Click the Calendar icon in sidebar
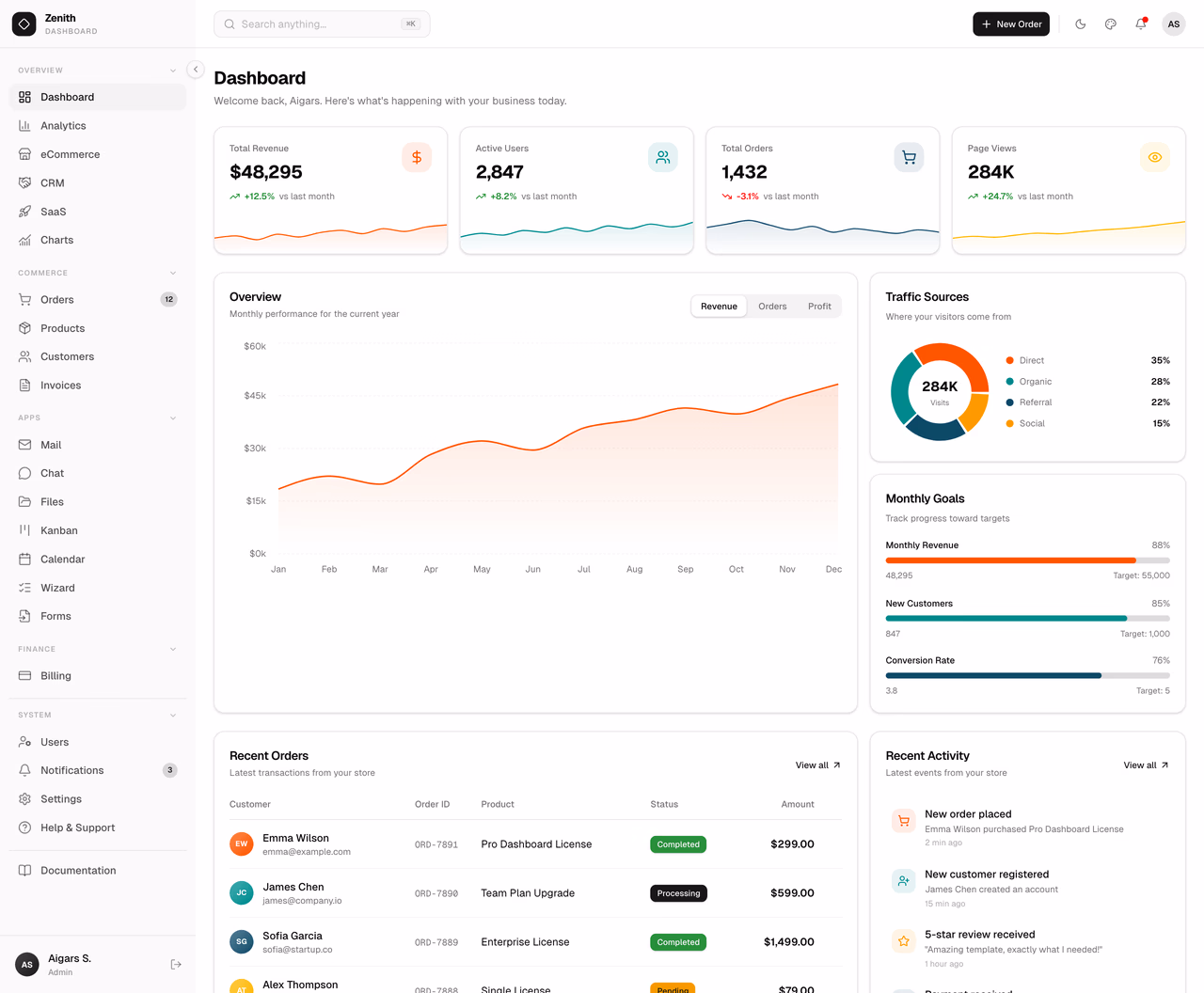1204x993 pixels. pos(25,560)
